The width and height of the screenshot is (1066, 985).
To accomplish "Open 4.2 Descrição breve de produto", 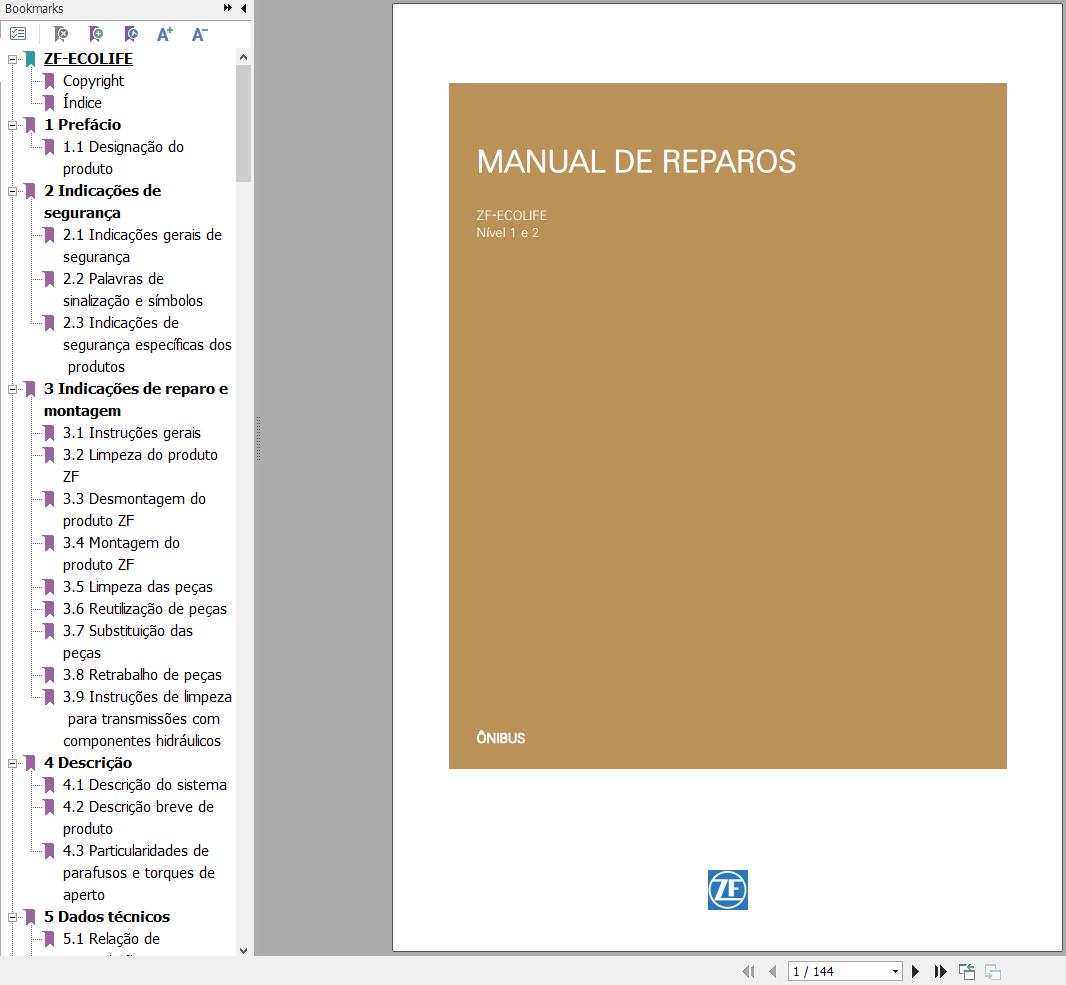I will 138,818.
